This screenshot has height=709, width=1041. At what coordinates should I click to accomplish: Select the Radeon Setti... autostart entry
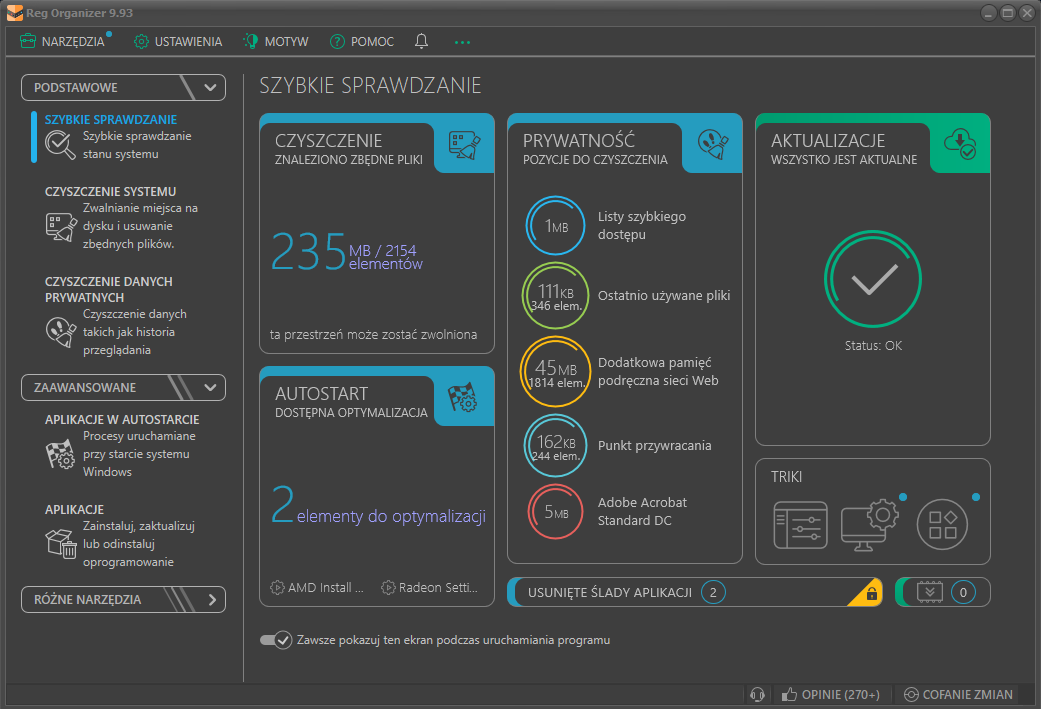click(x=429, y=588)
